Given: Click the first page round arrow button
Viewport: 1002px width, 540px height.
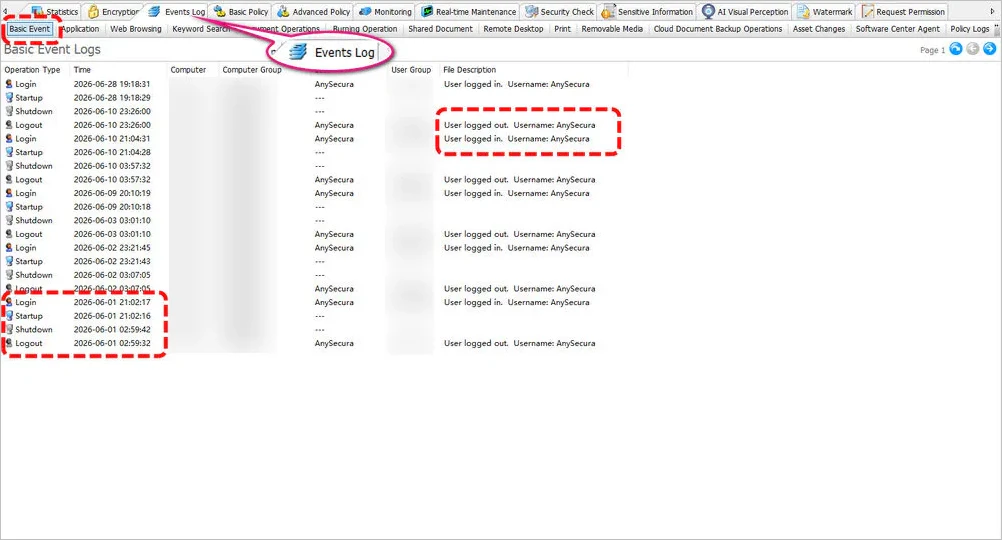Looking at the screenshot, I should tap(955, 49).
